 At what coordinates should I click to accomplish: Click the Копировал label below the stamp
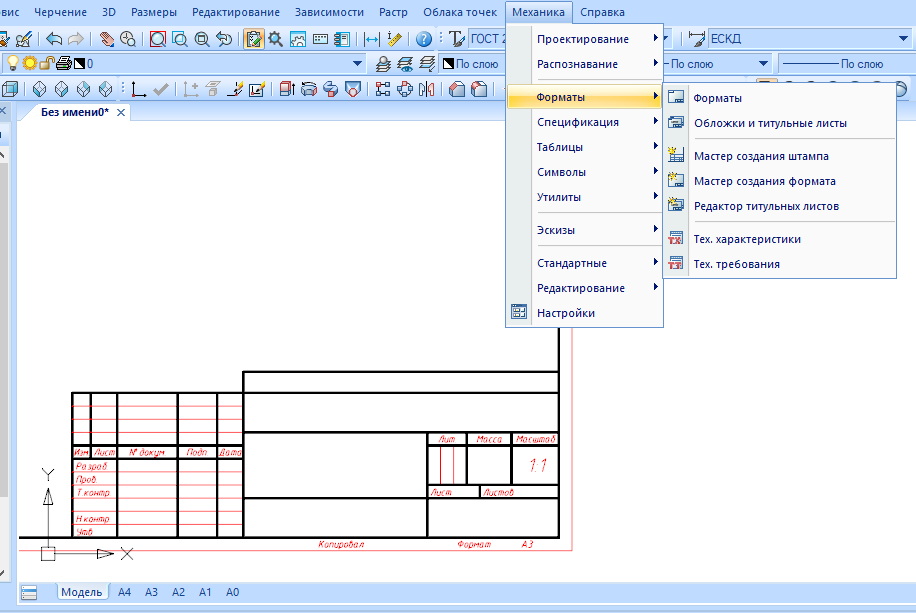pos(341,544)
